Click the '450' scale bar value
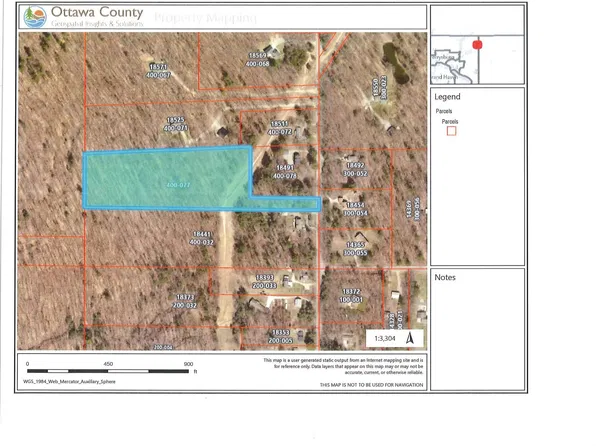Screen dimensions: 596x446 pyautogui.click(x=108, y=364)
